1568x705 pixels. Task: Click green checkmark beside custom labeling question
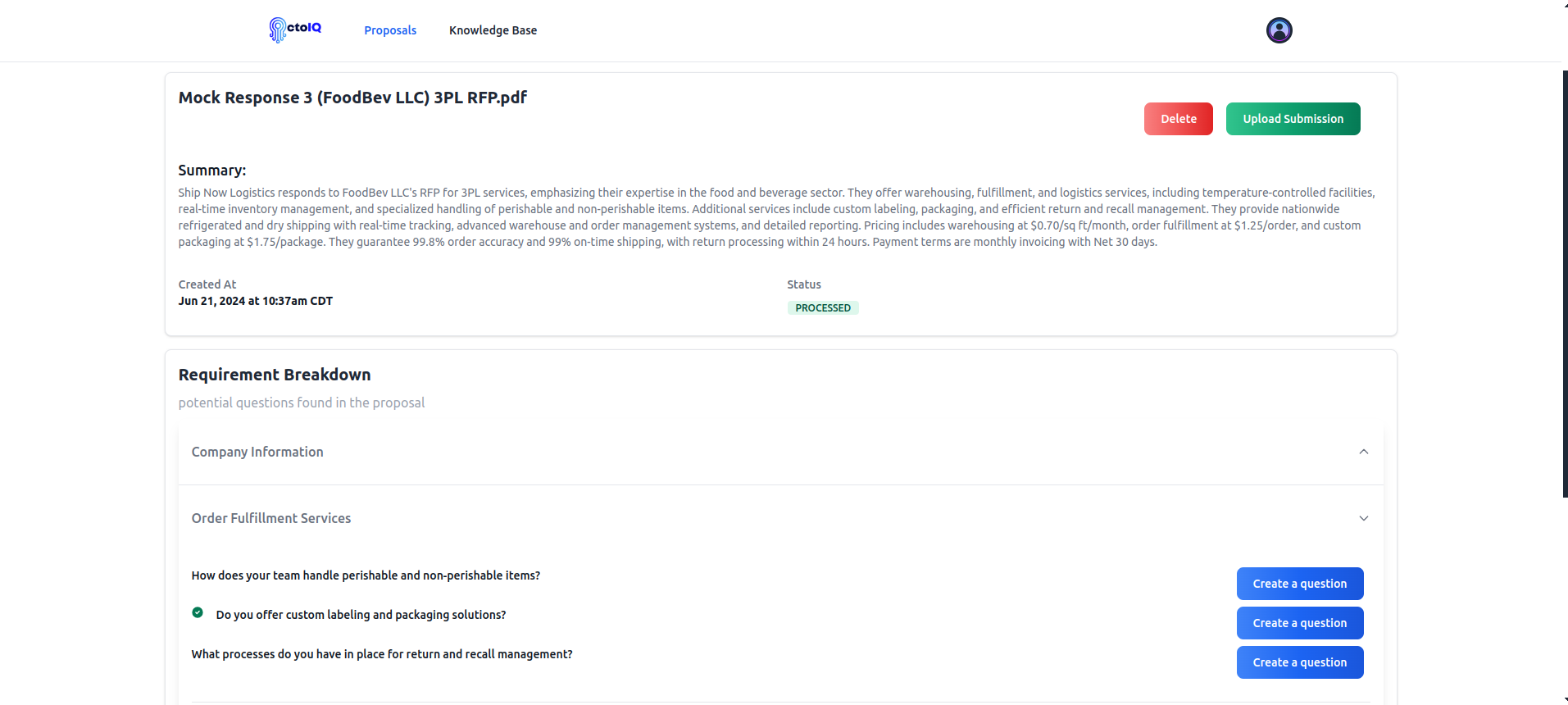coord(198,612)
